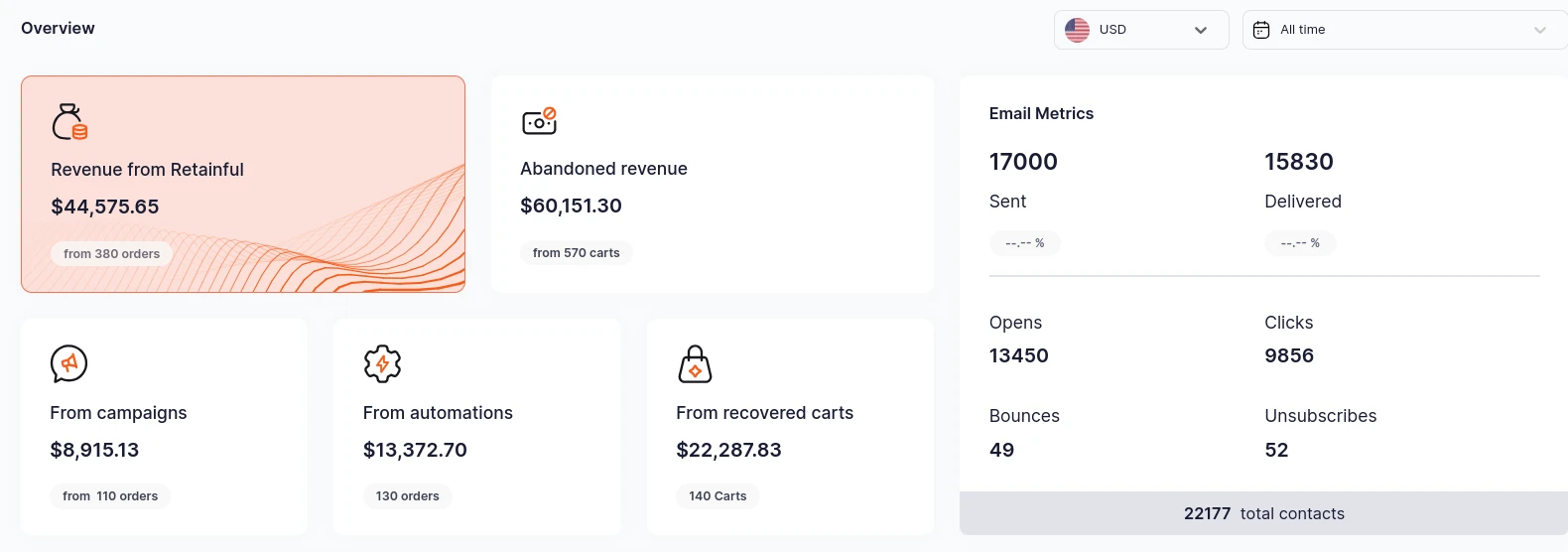Click the 13450 opens count
The image size is (1568, 552).
click(1019, 355)
